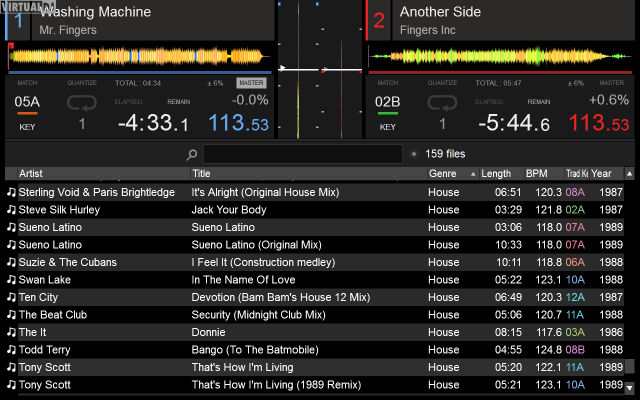The image size is (640, 400).
Task: Select deck 2 number badge
Action: 378,20
